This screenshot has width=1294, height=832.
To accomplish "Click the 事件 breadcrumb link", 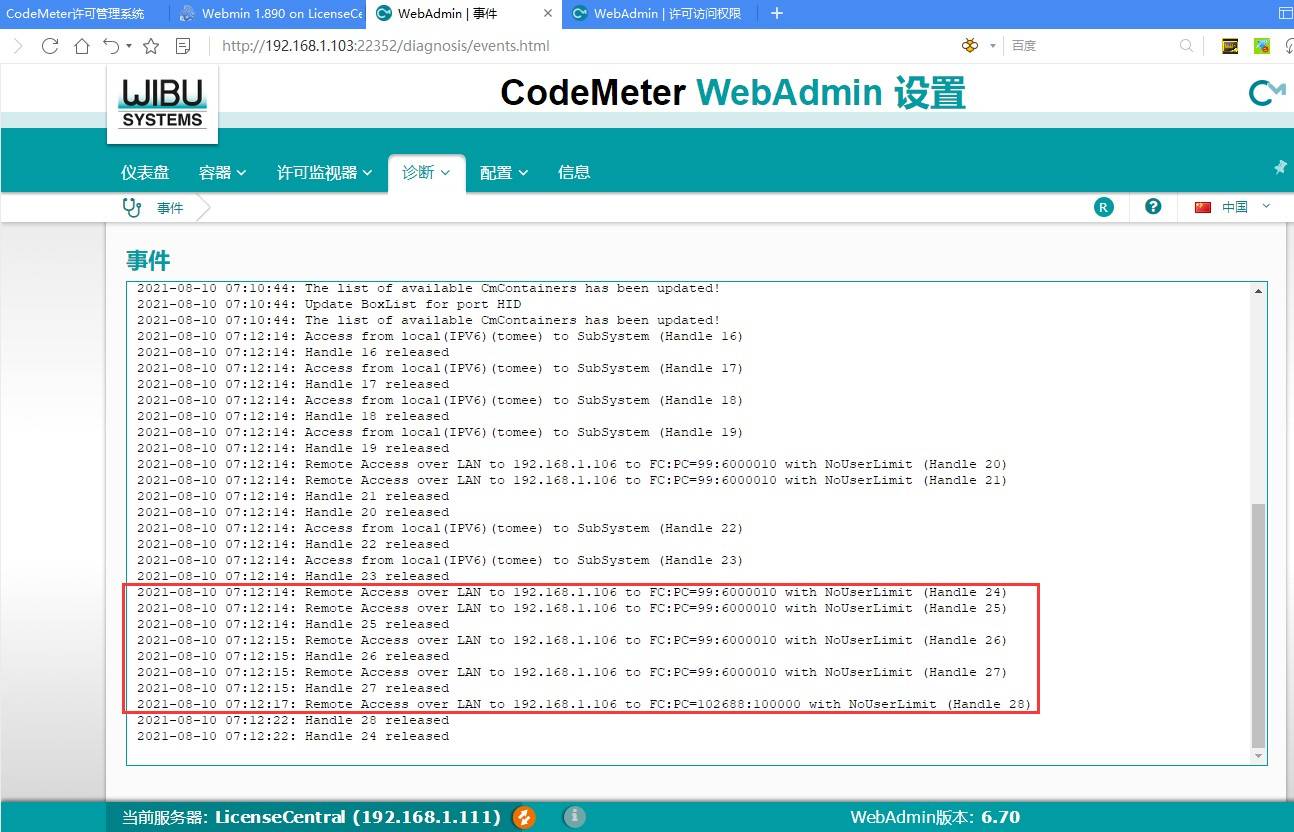I will [x=171, y=208].
